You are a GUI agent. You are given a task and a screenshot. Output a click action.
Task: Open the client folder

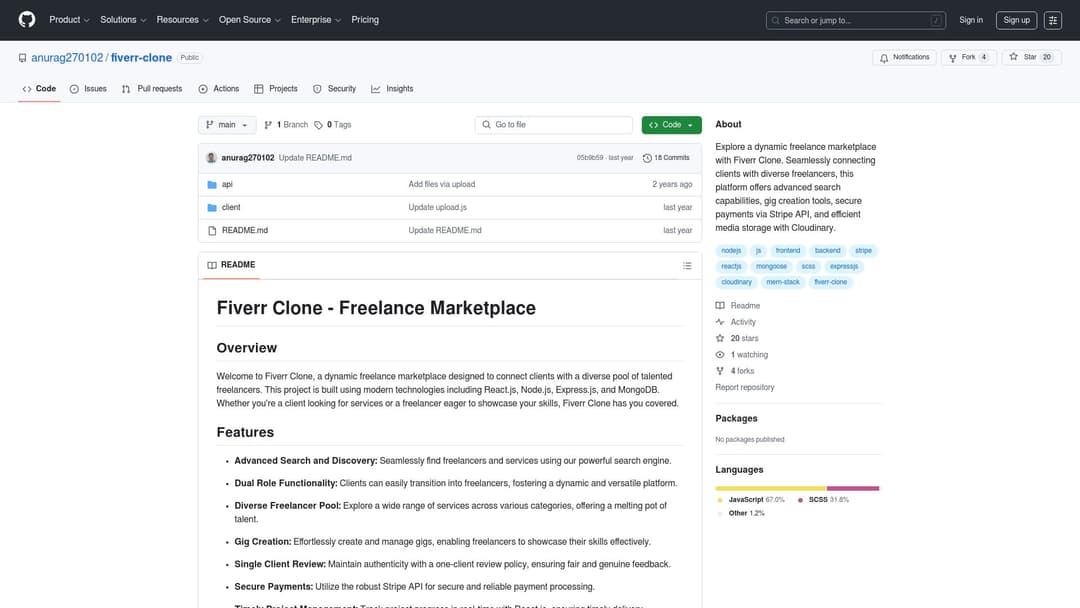231,207
